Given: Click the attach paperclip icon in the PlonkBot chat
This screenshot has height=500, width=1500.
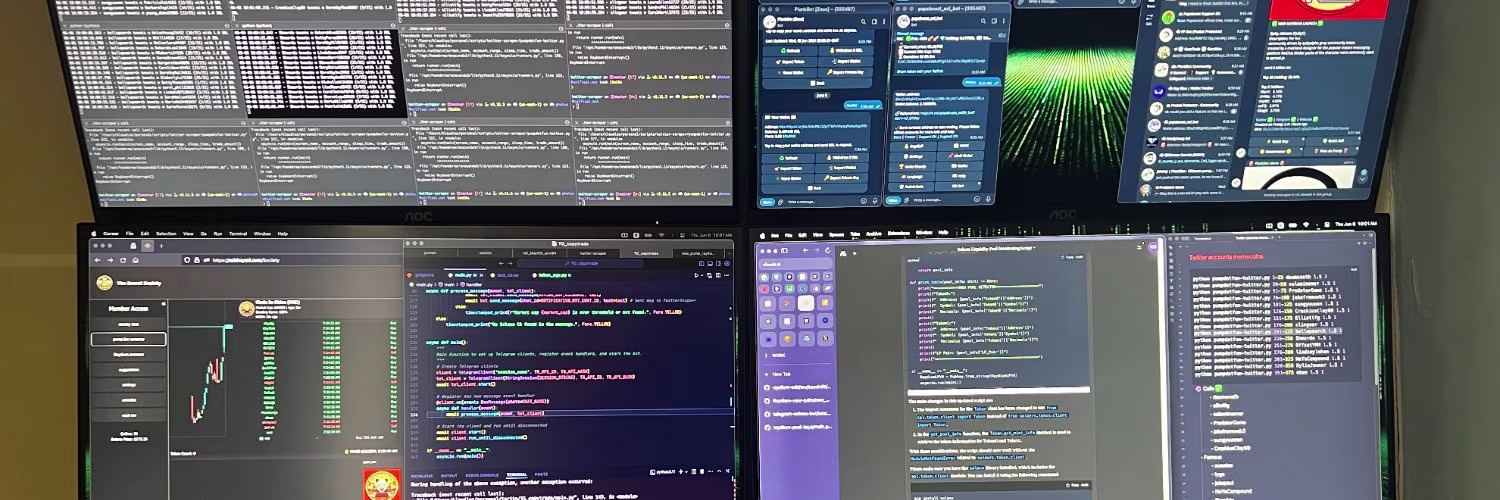Looking at the screenshot, I should click(780, 201).
